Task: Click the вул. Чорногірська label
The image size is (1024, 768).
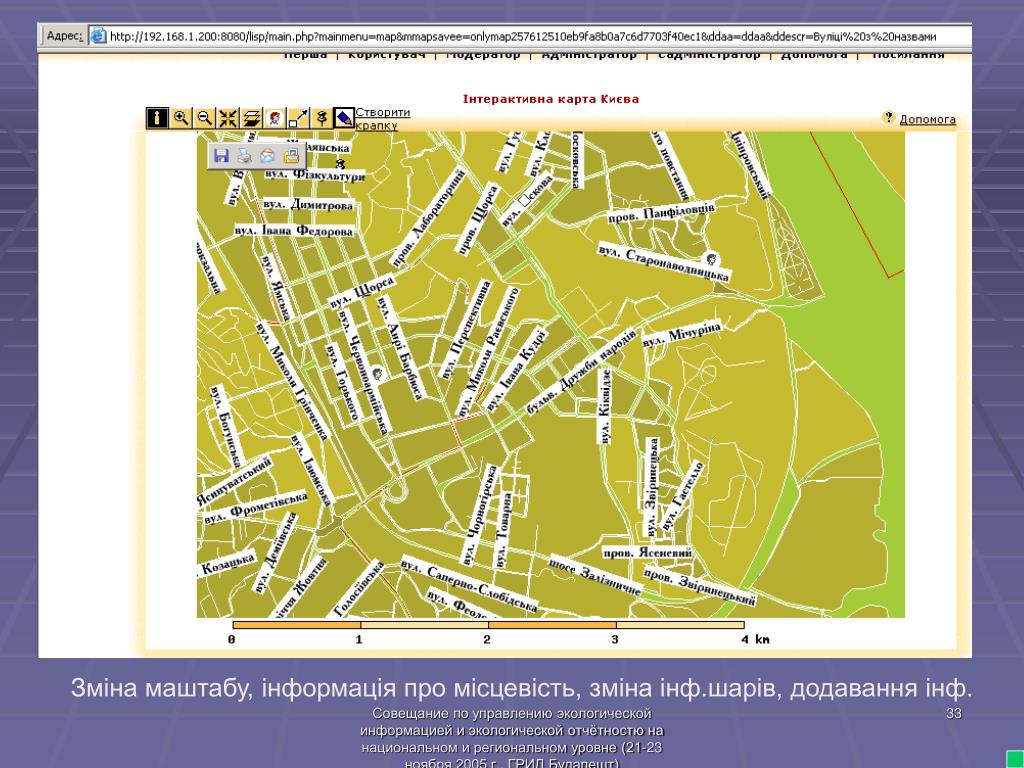Action: coord(479,515)
